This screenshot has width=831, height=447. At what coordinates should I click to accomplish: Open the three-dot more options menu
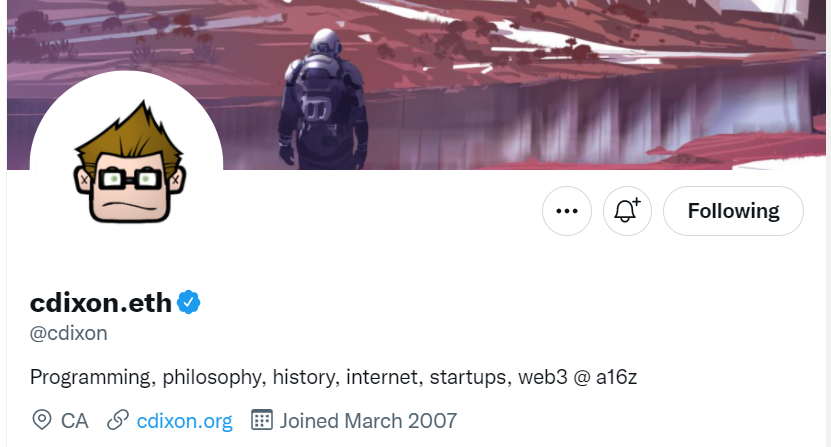tap(567, 211)
